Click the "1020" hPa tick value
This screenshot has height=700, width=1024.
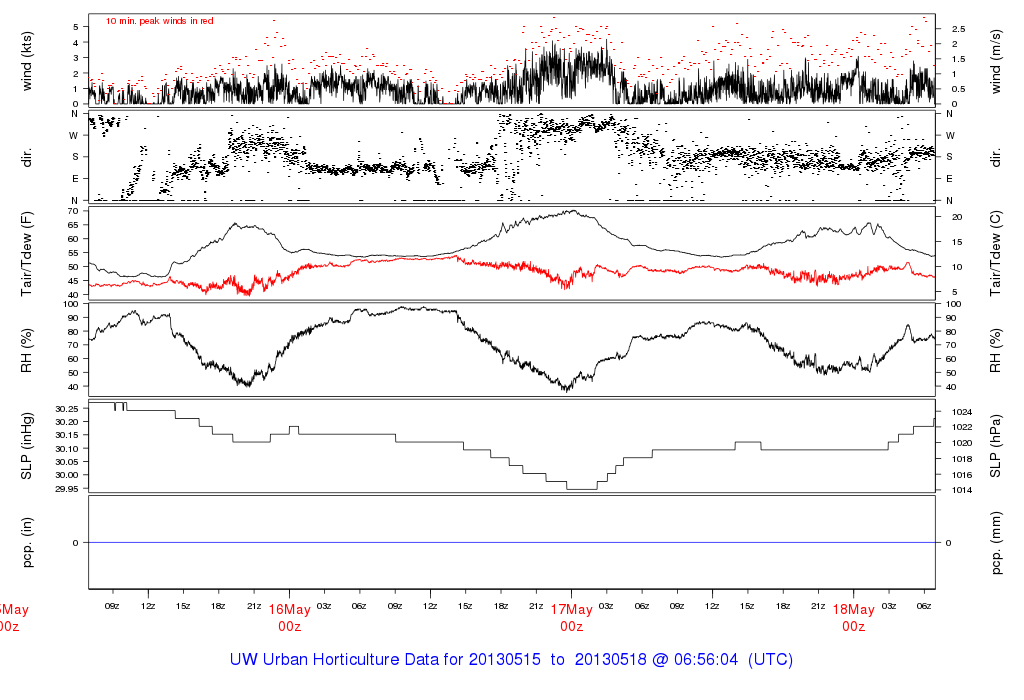[962, 443]
